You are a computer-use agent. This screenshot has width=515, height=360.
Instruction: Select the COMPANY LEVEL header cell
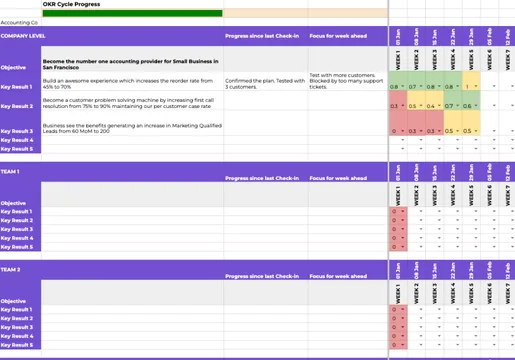click(23, 36)
